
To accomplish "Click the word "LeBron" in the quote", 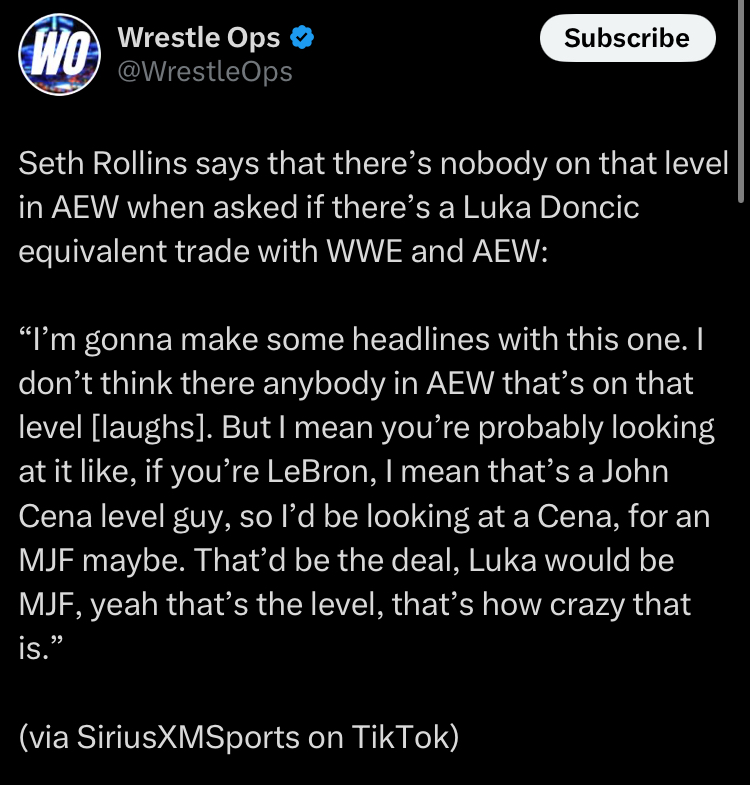I will click(321, 472).
